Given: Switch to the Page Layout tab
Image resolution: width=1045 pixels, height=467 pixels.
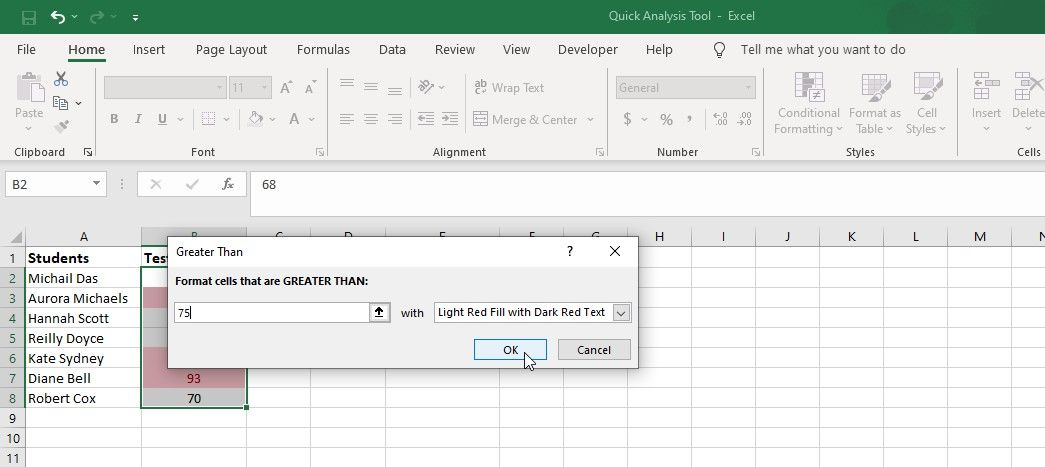Looking at the screenshot, I should [x=231, y=50].
